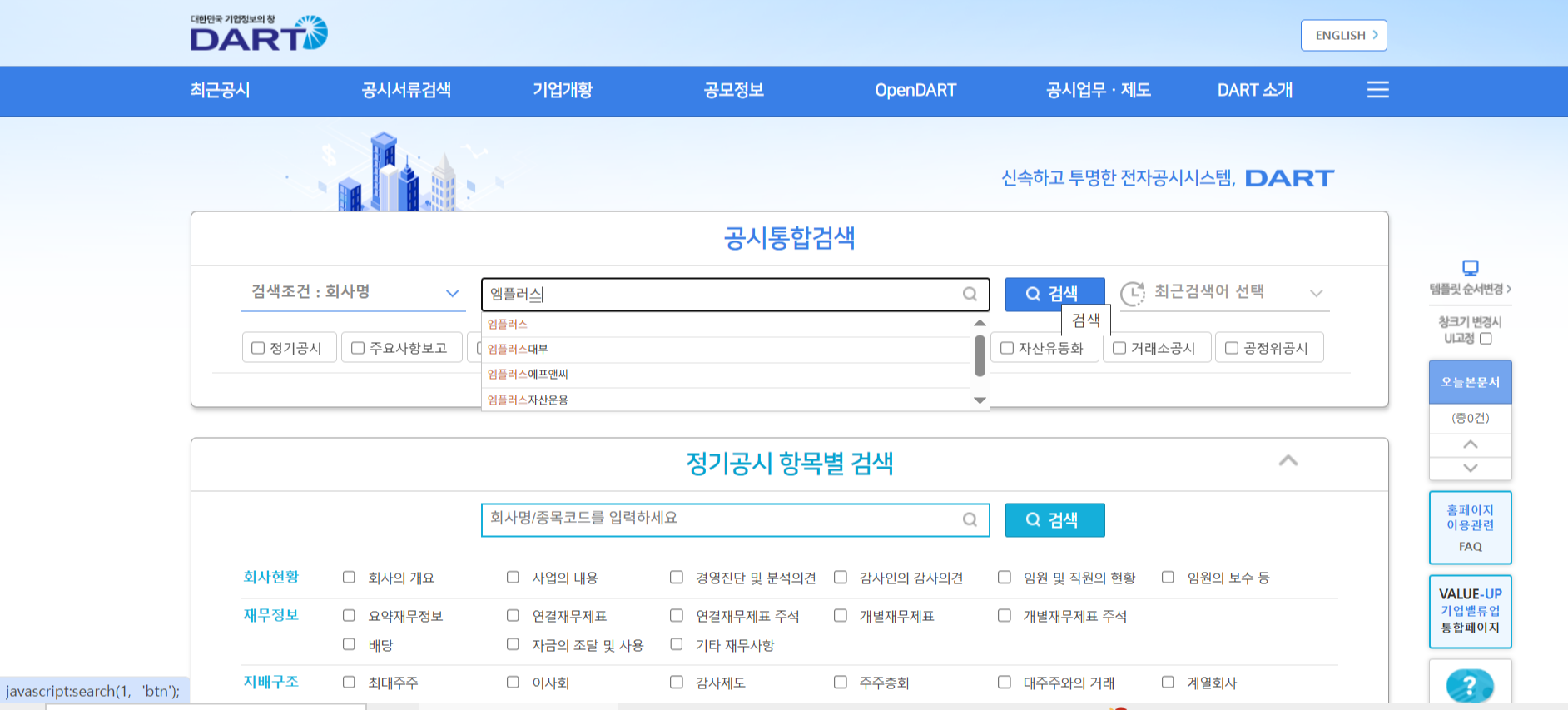The height and width of the screenshot is (710, 1568).
Task: Click the 엠플러스 company name input field
Action: pyautogui.click(x=736, y=294)
